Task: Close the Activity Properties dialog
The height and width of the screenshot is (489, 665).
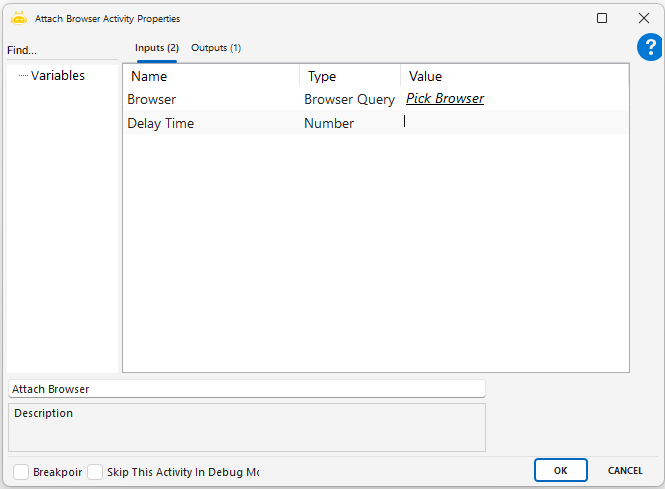Action: 643,18
